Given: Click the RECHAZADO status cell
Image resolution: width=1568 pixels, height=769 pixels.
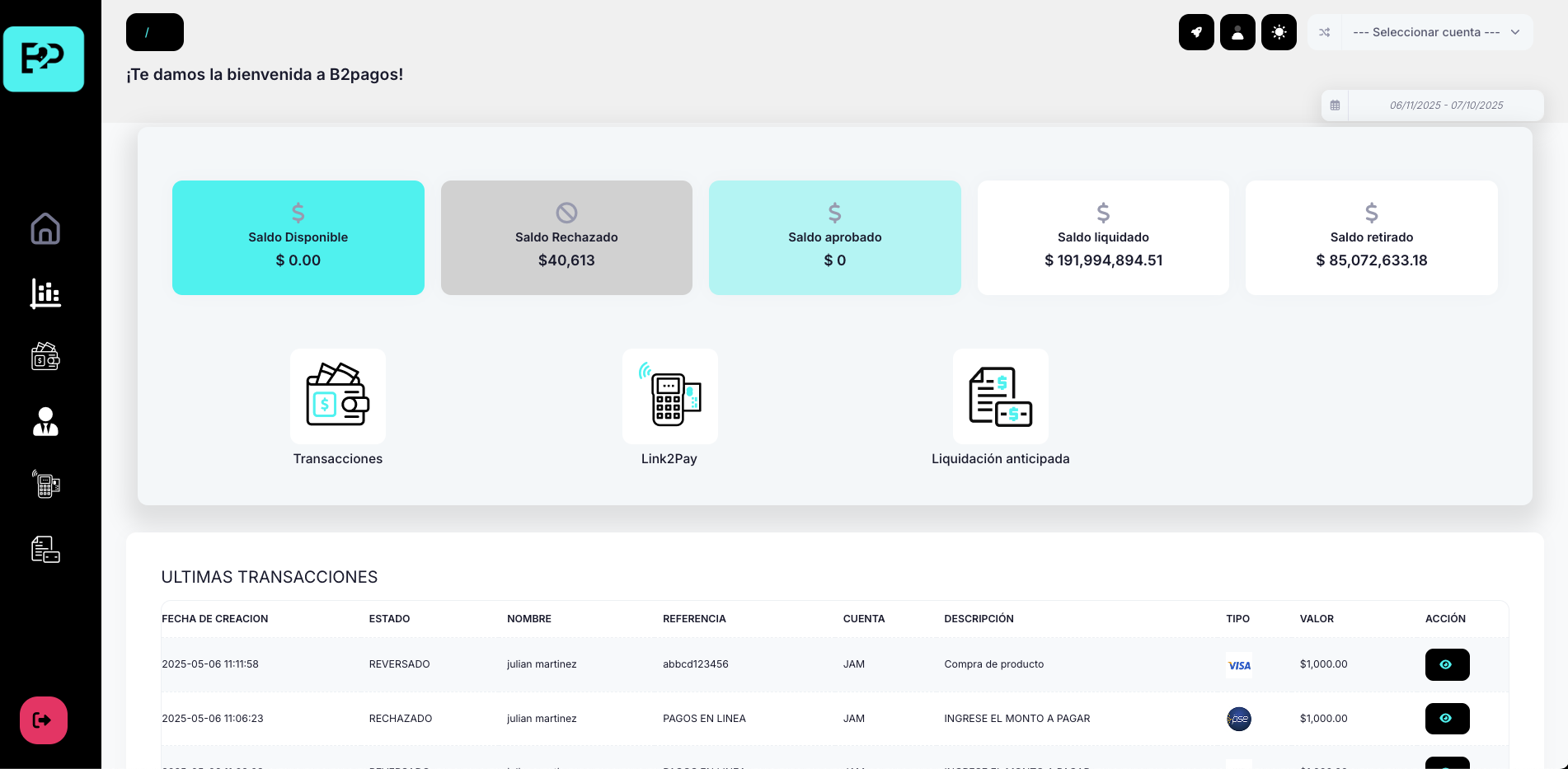Looking at the screenshot, I should pos(401,719).
